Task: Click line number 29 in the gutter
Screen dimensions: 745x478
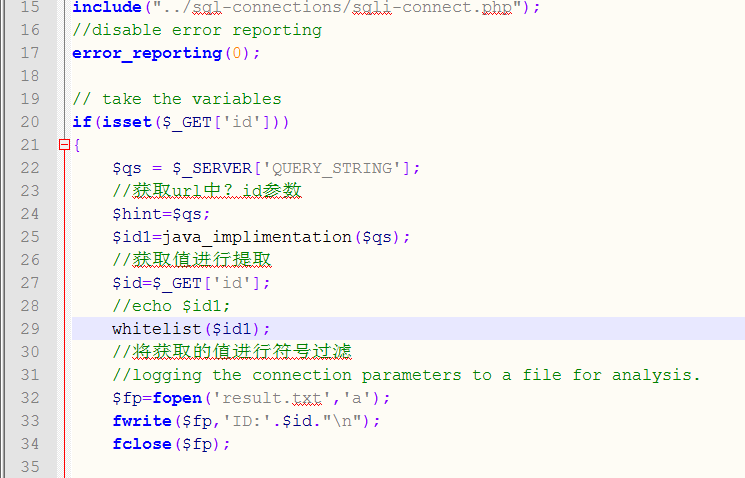Action: (30, 329)
